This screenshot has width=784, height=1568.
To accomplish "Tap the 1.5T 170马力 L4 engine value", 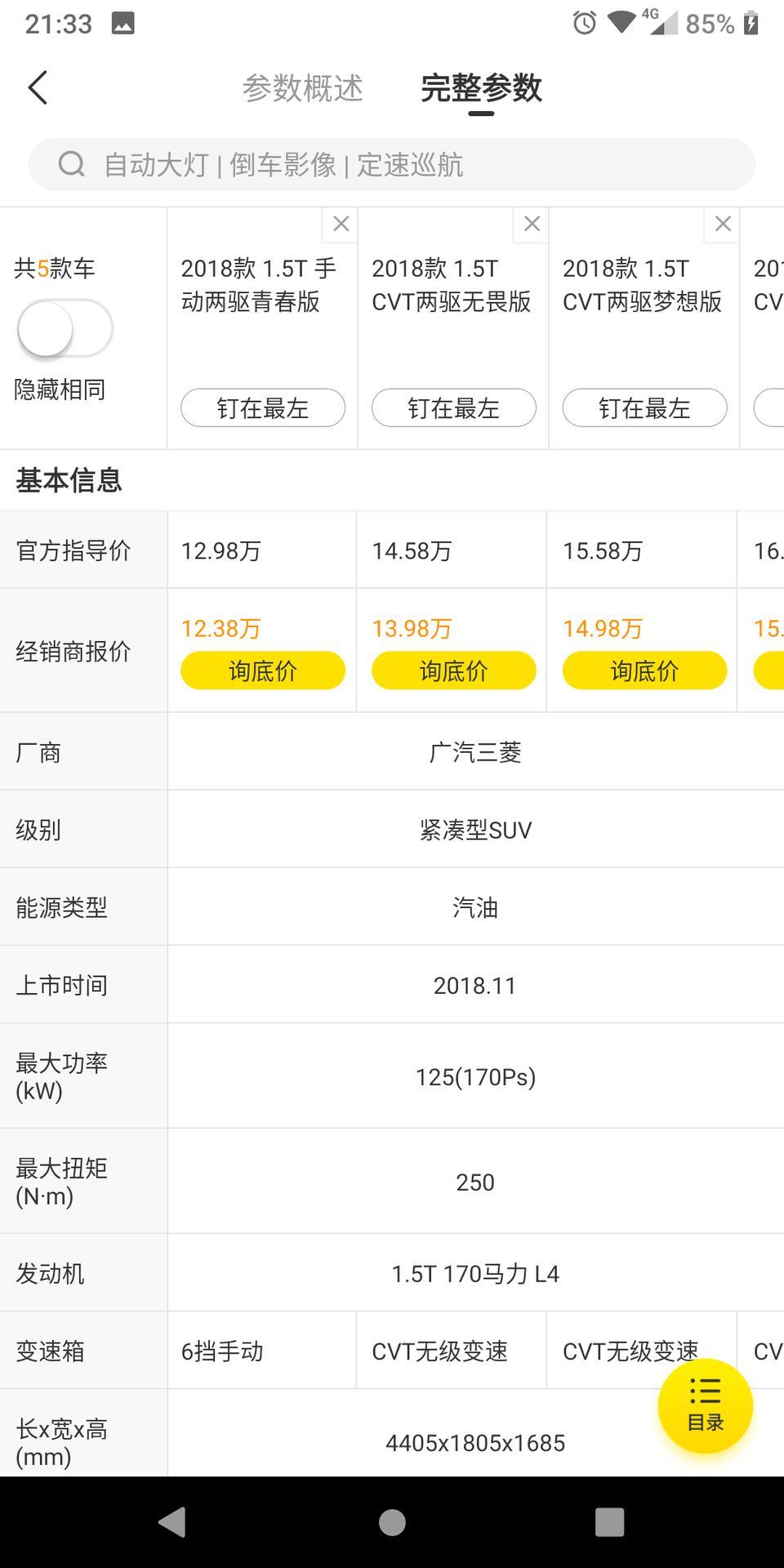I will click(x=475, y=1274).
